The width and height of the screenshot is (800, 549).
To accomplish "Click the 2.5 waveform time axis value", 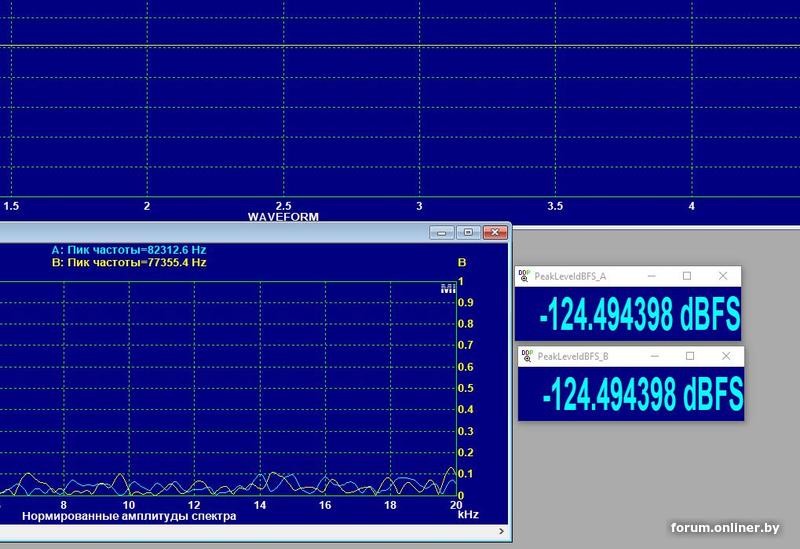I will (x=283, y=206).
